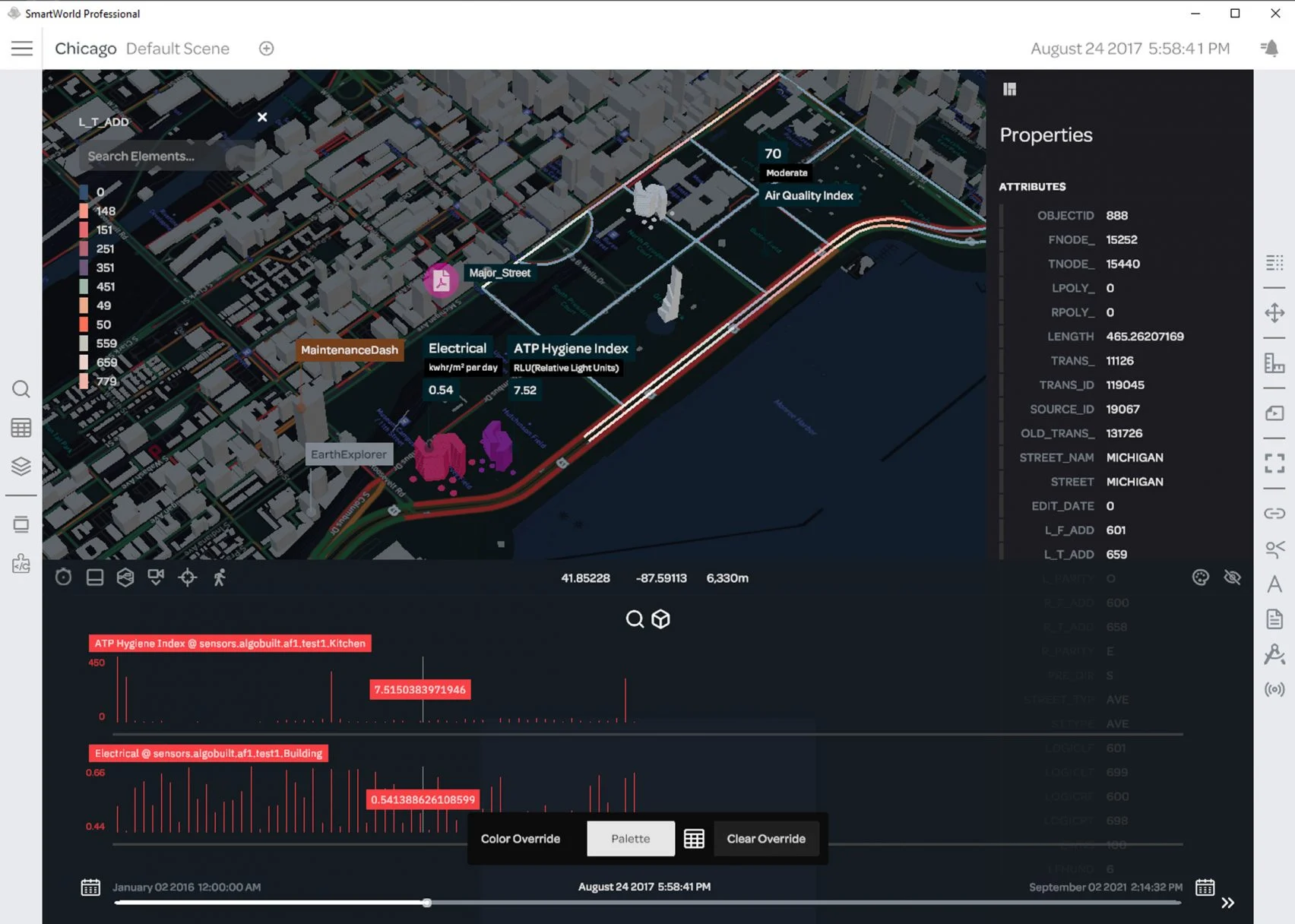The image size is (1295, 924).
Task: Select the fullscreen icon in right sidebar
Action: [x=1274, y=464]
